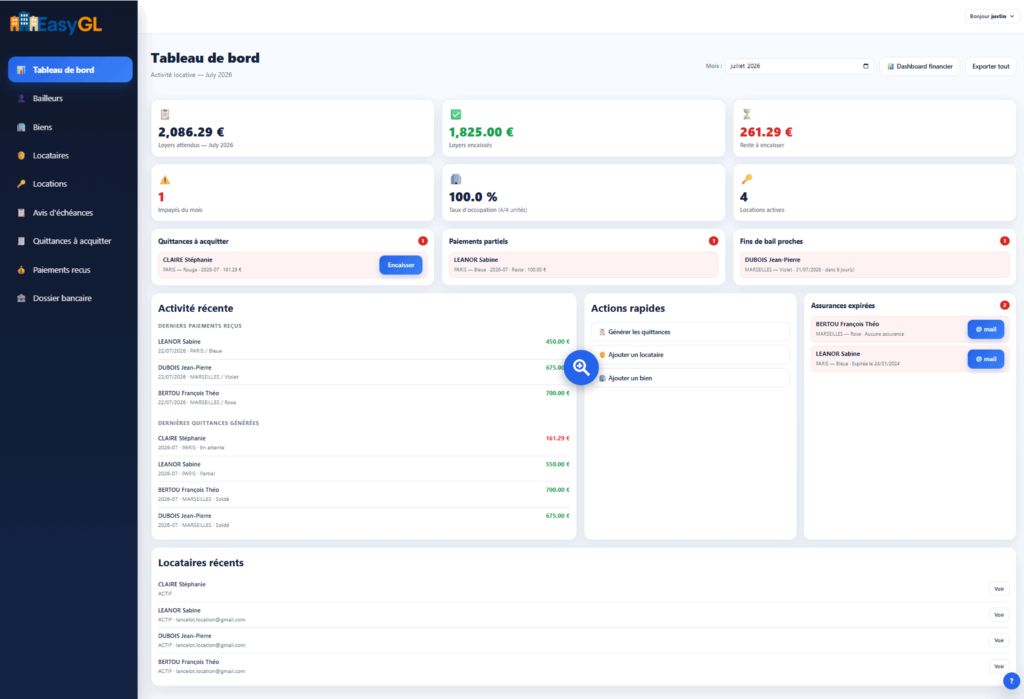
Task: Click the Bailleurs person icon in sidebar
Action: coord(21,99)
